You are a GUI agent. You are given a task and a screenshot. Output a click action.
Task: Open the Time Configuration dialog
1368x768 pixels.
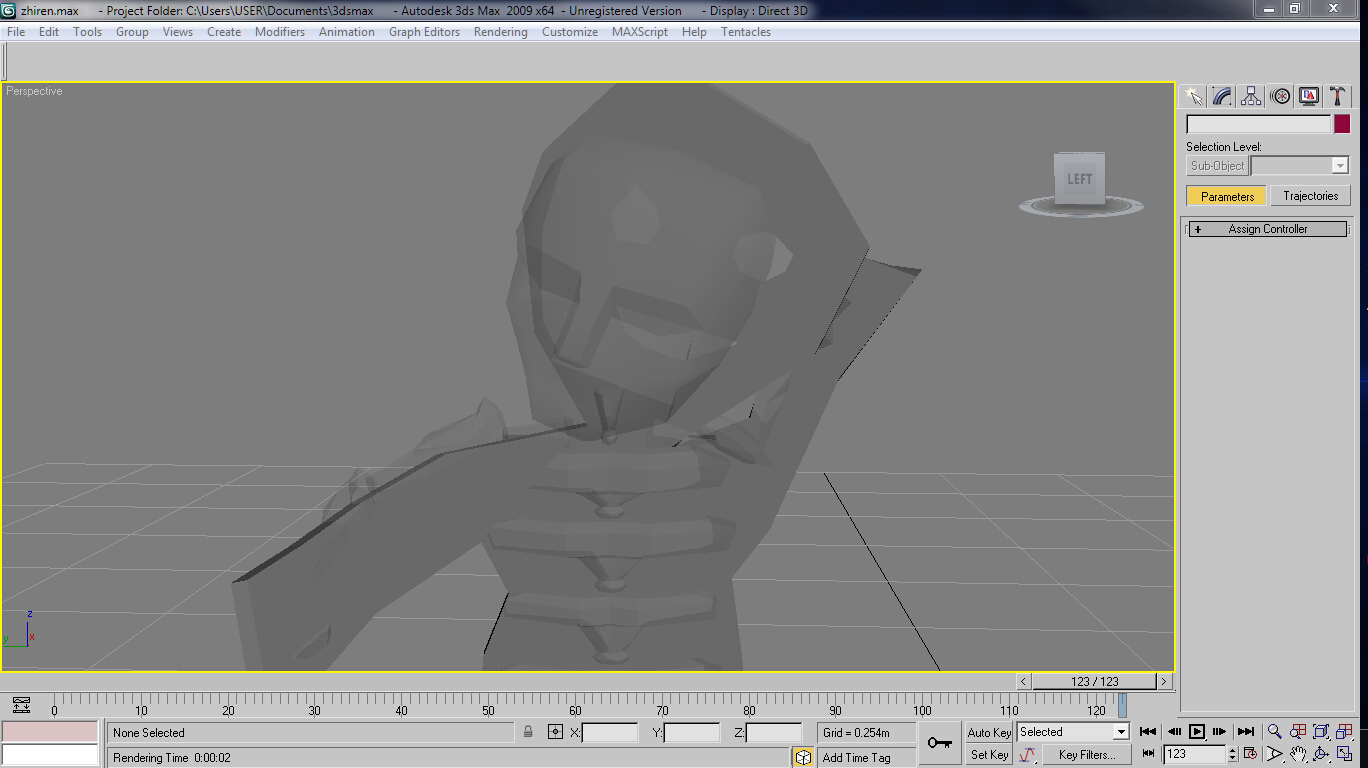click(1250, 755)
